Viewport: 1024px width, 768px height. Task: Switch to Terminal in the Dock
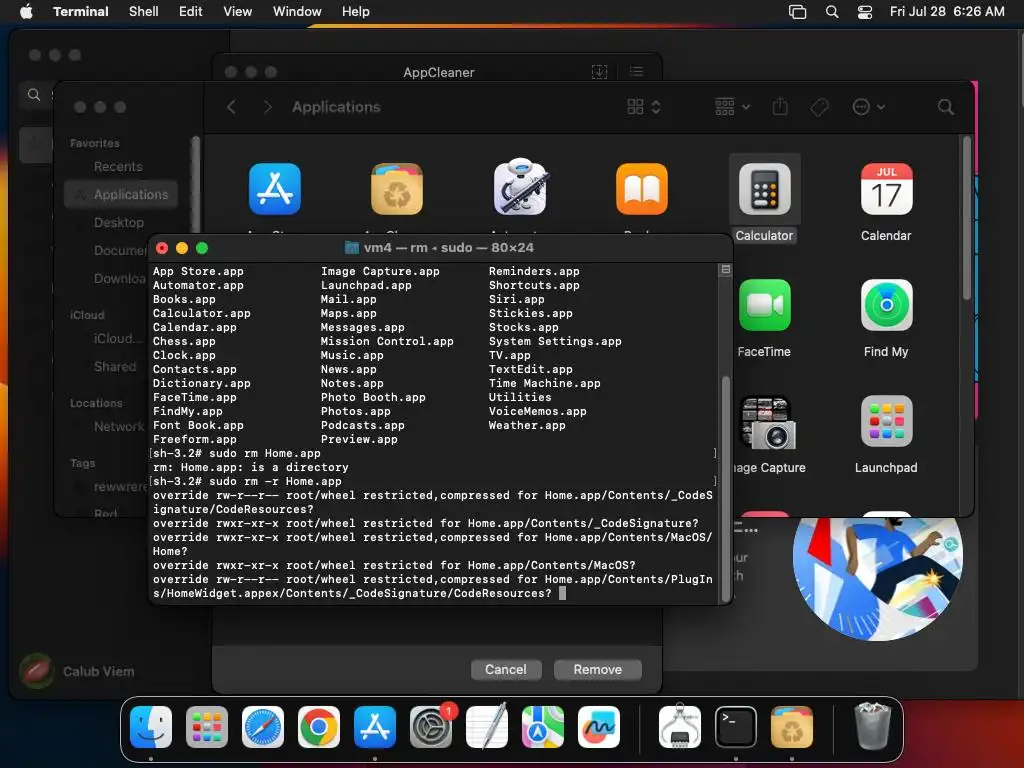point(736,727)
